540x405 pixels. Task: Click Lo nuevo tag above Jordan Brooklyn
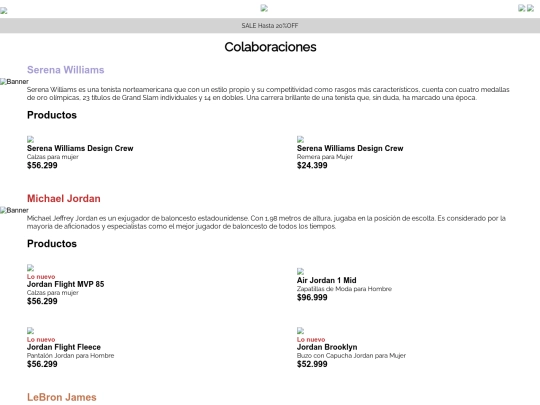(311, 340)
